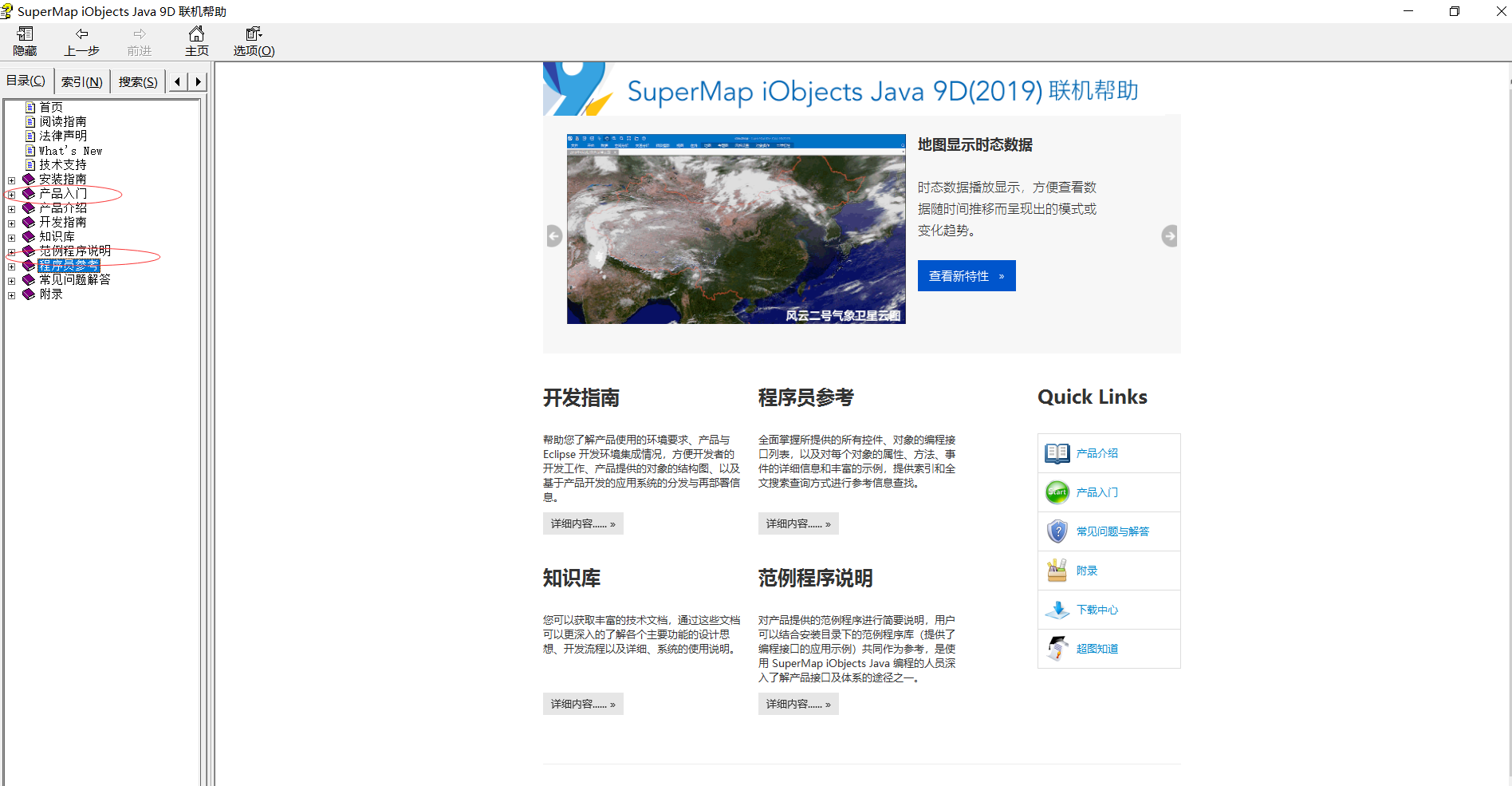The image size is (1512, 786).
Task: Click the Hide (隐藏) toolbar icon
Action: [x=25, y=34]
